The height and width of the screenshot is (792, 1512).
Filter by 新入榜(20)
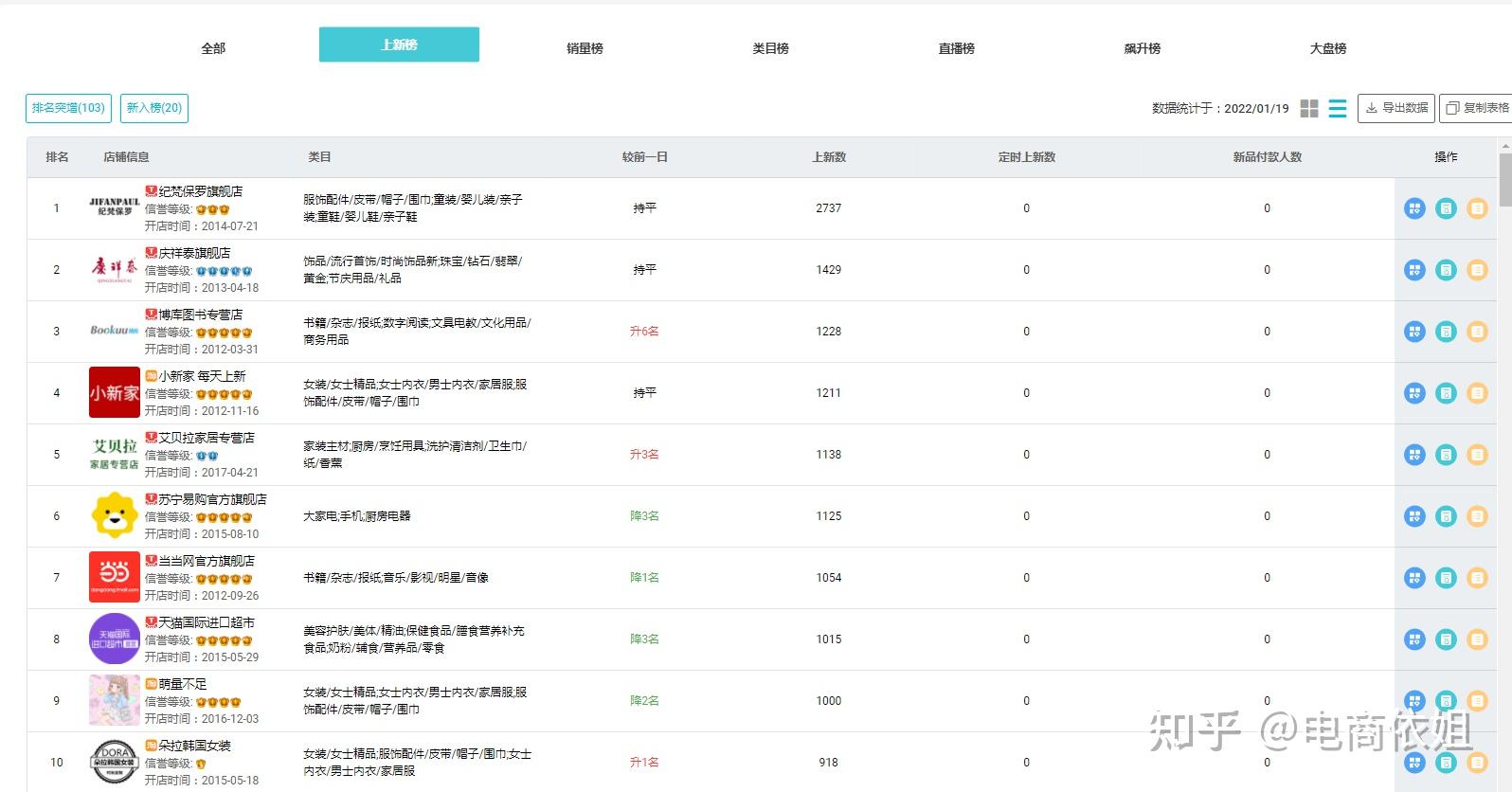pos(154,108)
